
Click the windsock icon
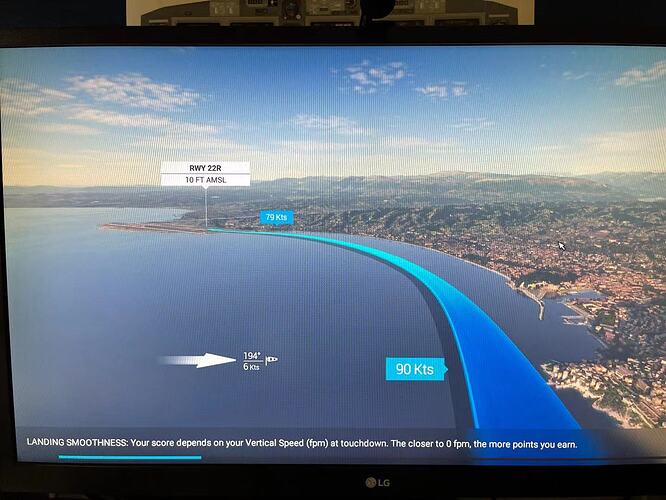(271, 360)
